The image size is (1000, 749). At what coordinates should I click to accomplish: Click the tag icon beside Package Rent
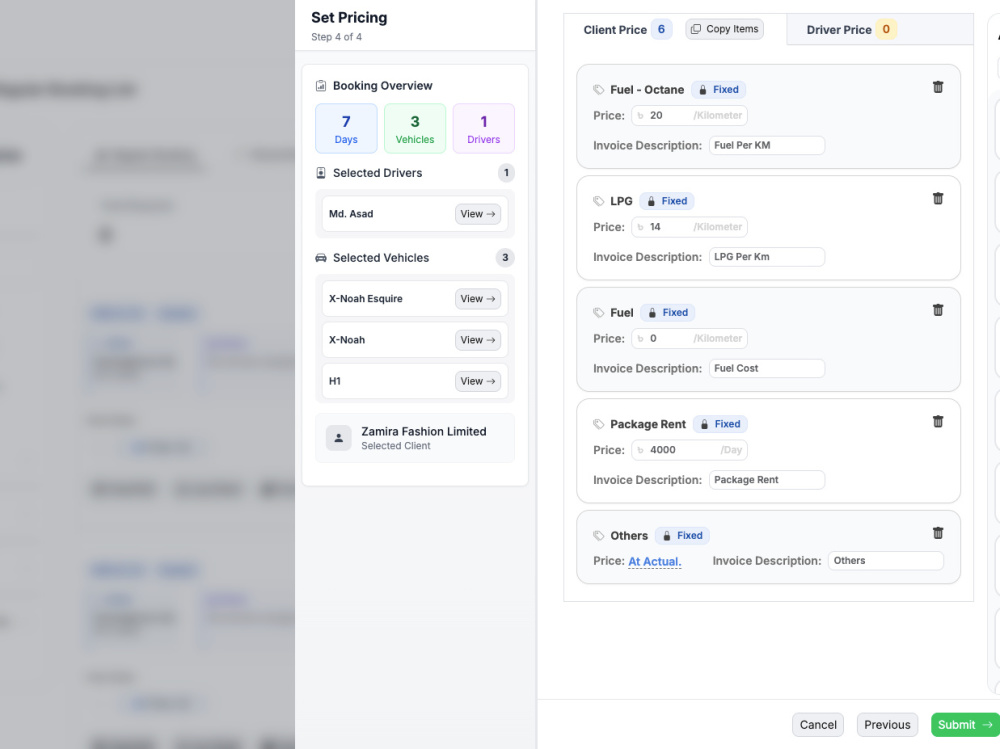coord(598,424)
